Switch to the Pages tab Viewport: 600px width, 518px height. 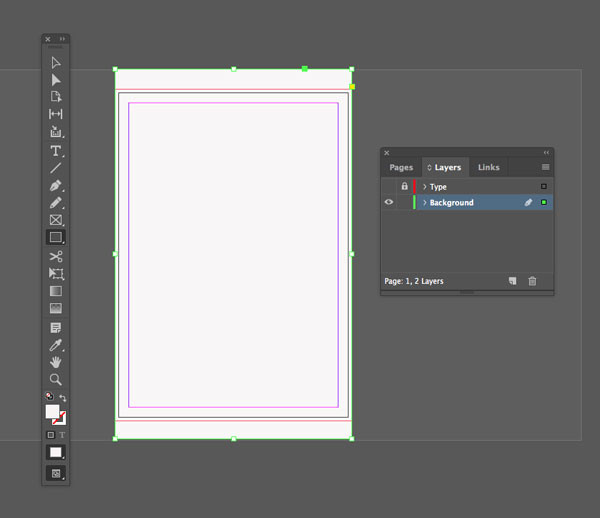401,167
